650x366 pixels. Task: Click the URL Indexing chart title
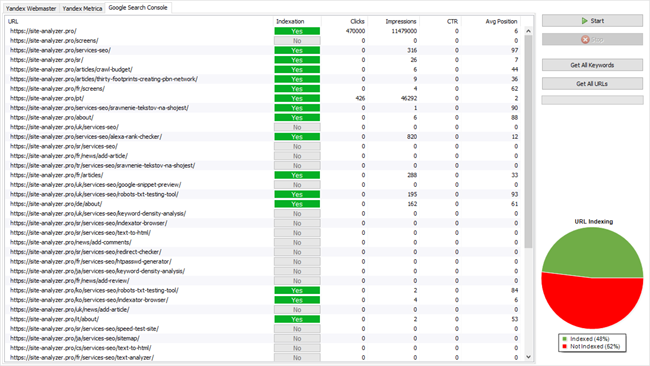point(594,221)
